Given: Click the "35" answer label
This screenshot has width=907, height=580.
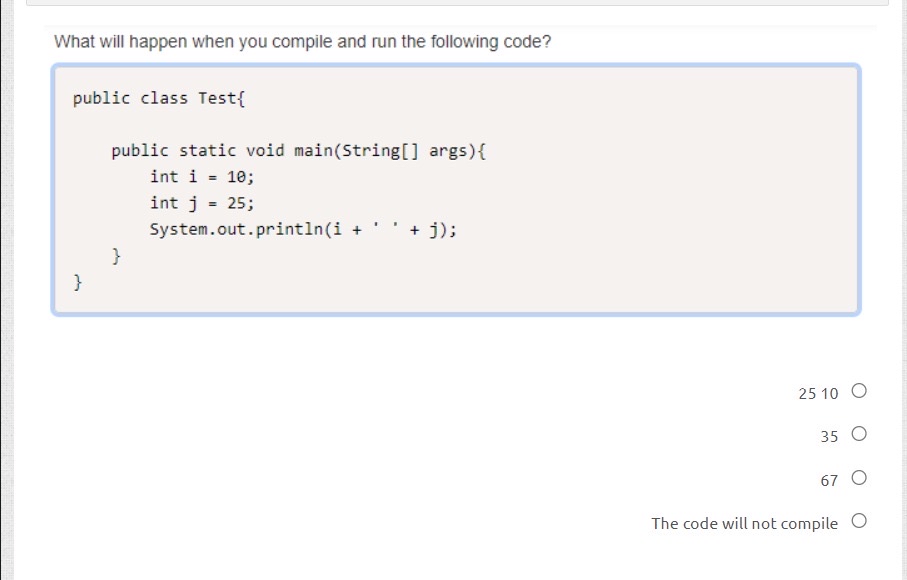Looking at the screenshot, I should (x=830, y=436).
